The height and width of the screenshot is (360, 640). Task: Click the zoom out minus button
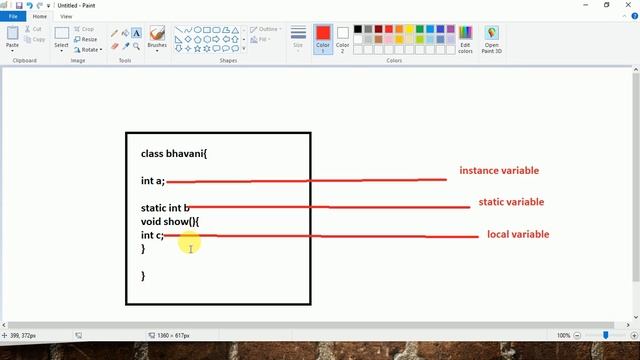[577, 336]
